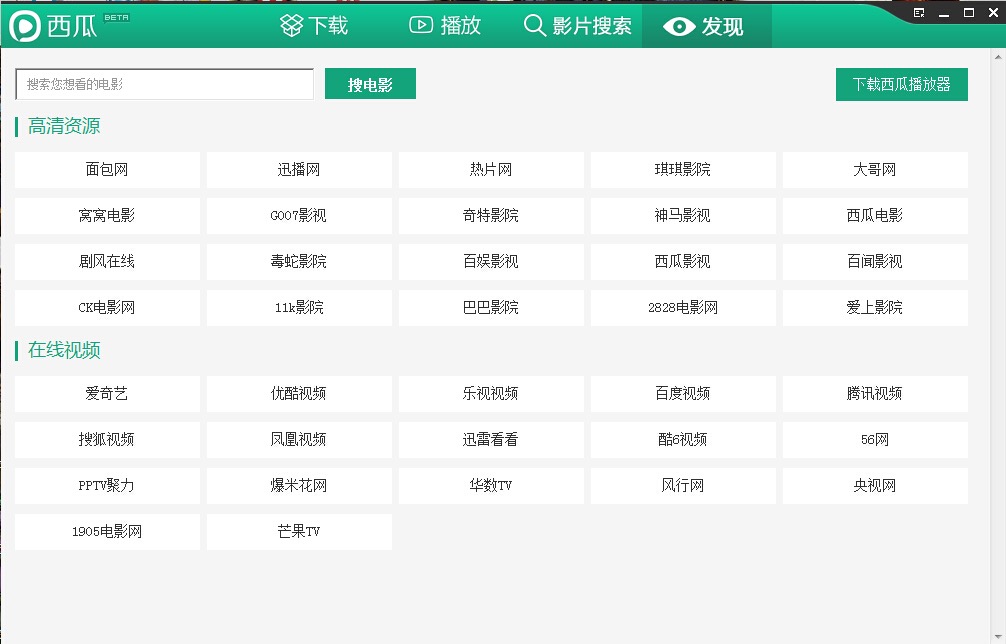The width and height of the screenshot is (1006, 644).
Task: Open 爆米花网 video site
Action: (299, 486)
